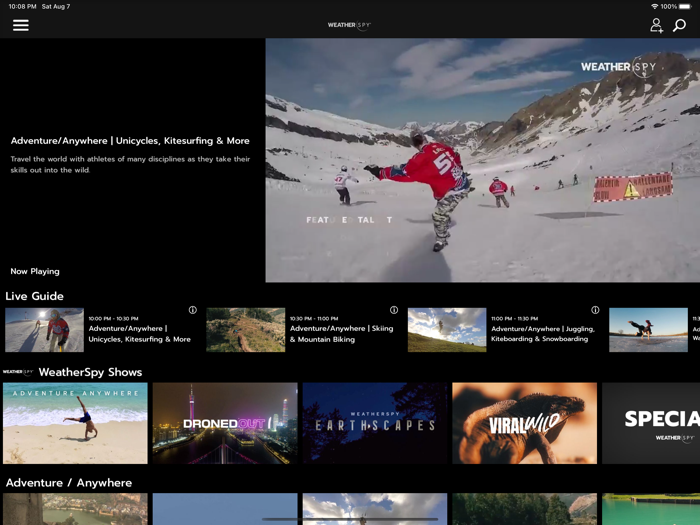Open the Droned Out show tile
Screen dimensions: 700x525
(x=225, y=423)
